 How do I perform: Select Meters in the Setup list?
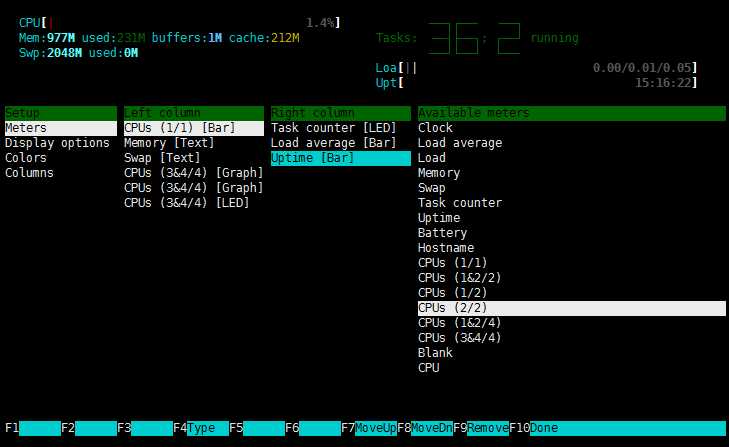pyautogui.click(x=61, y=128)
